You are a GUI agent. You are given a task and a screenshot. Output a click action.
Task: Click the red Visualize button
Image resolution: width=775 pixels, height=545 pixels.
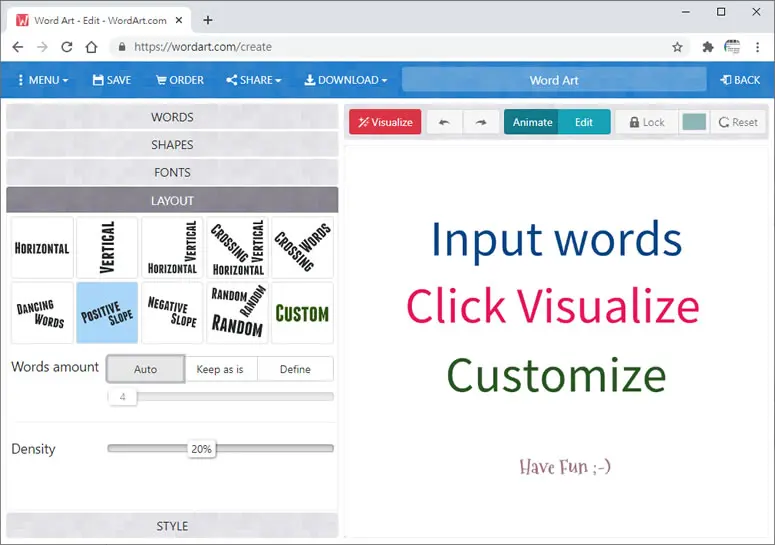tap(385, 122)
